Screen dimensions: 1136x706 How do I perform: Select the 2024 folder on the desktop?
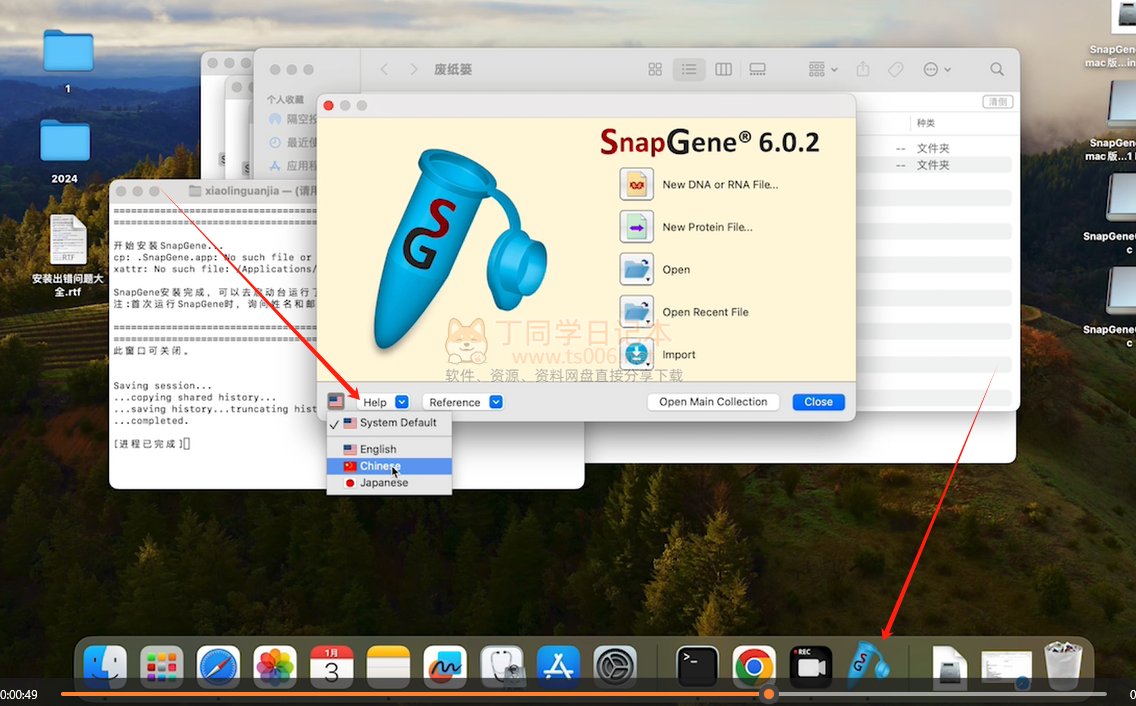click(x=65, y=143)
